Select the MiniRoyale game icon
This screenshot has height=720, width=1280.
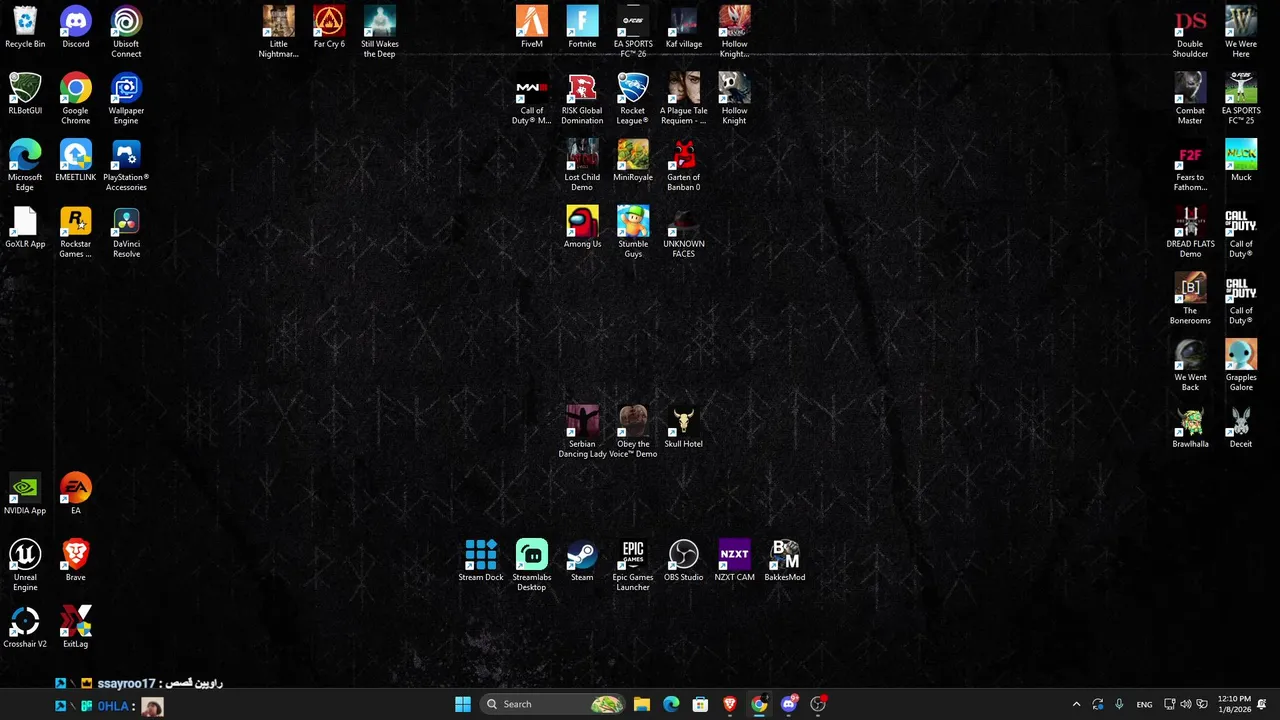[633, 161]
